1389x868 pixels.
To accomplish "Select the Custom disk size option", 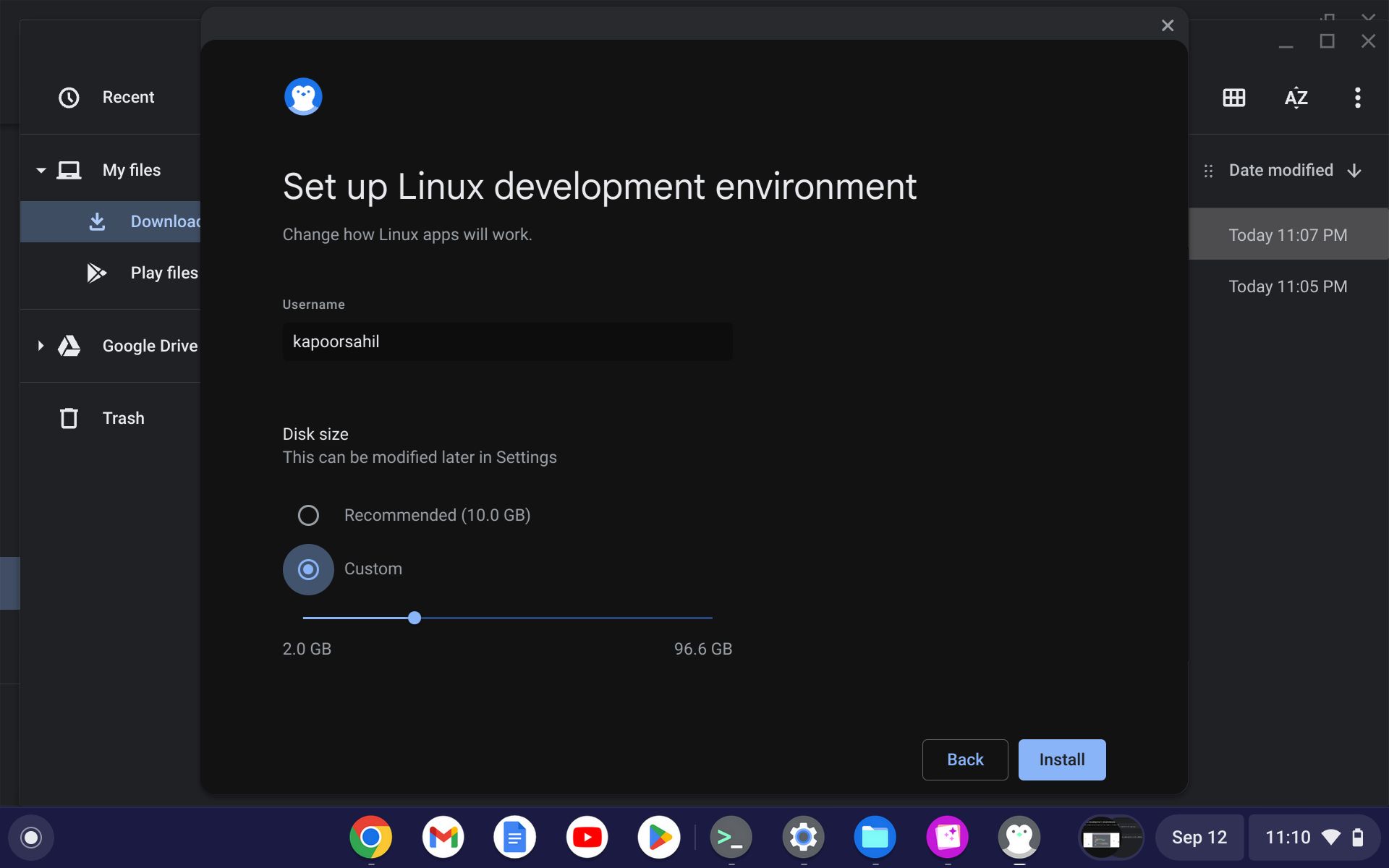I will coord(308,569).
